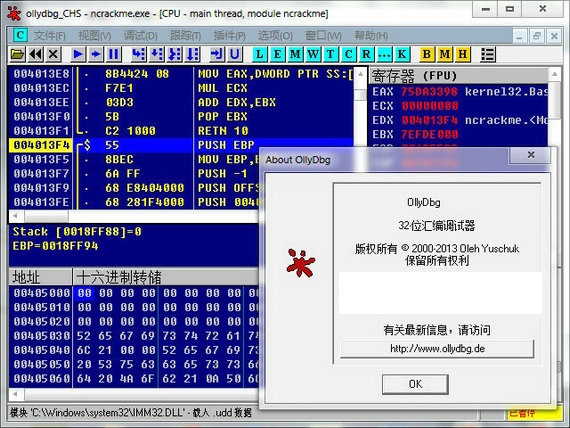The height and width of the screenshot is (428, 570).
Task: Open the 插件(P) menu
Action: click(x=229, y=36)
